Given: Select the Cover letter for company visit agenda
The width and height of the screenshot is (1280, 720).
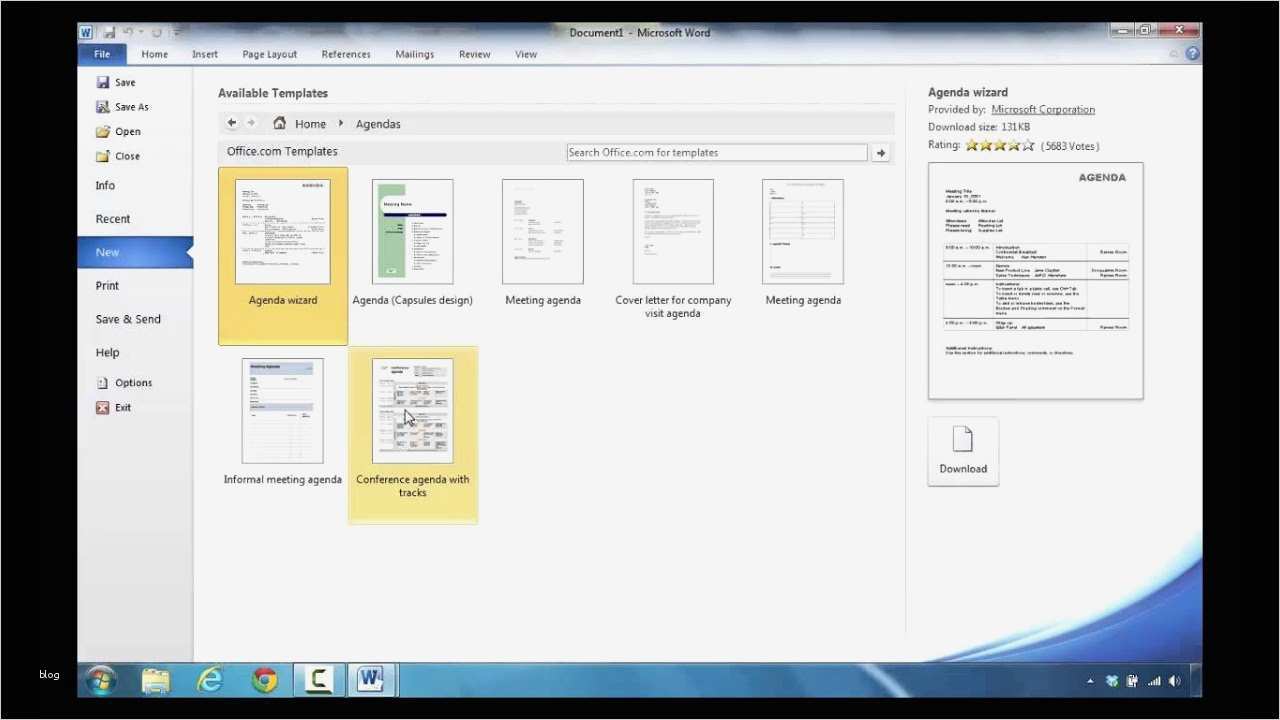Looking at the screenshot, I should 673,249.
